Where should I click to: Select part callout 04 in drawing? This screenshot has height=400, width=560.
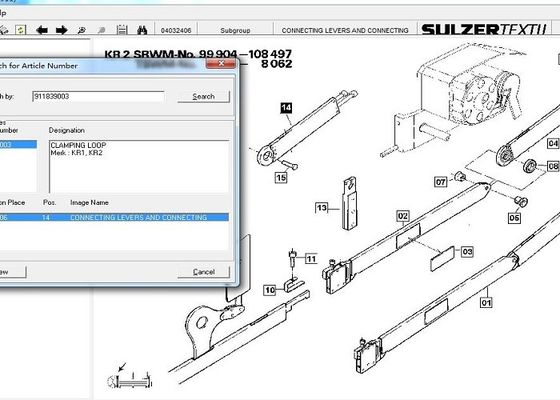click(553, 143)
